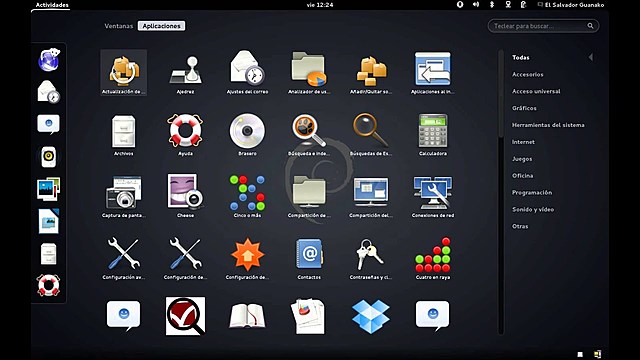640x360 pixels.
Task: Open the mail clock icon in dock
Action: point(49,91)
